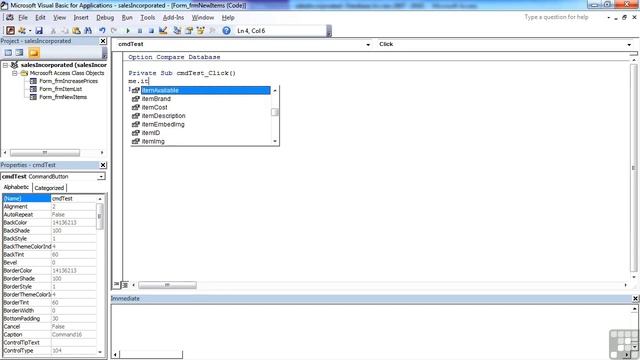Open the Edit menu
Image resolution: width=640 pixels, height=360 pixels.
[x=40, y=18]
